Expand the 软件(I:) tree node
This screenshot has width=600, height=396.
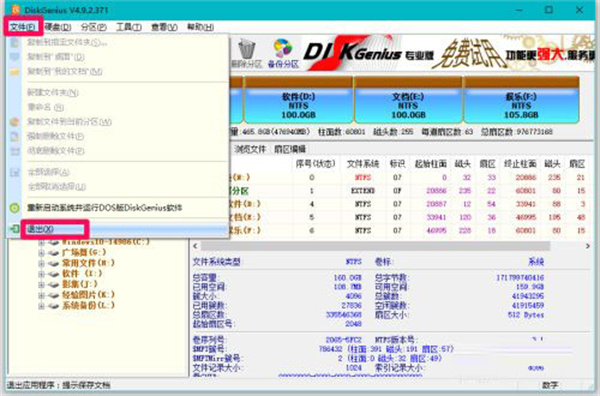[41, 274]
